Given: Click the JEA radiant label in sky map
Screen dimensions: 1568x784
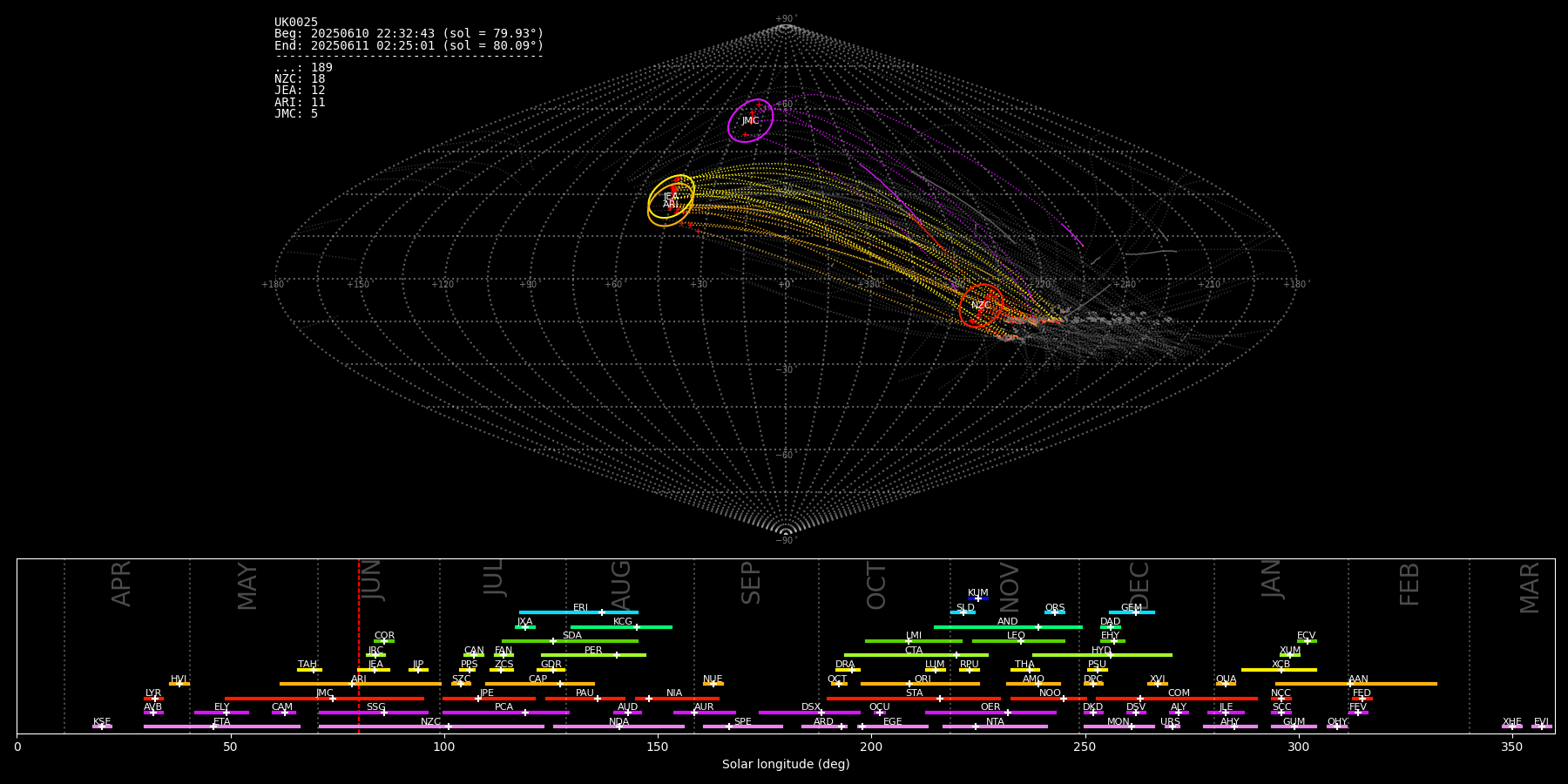Looking at the screenshot, I should 670,197.
